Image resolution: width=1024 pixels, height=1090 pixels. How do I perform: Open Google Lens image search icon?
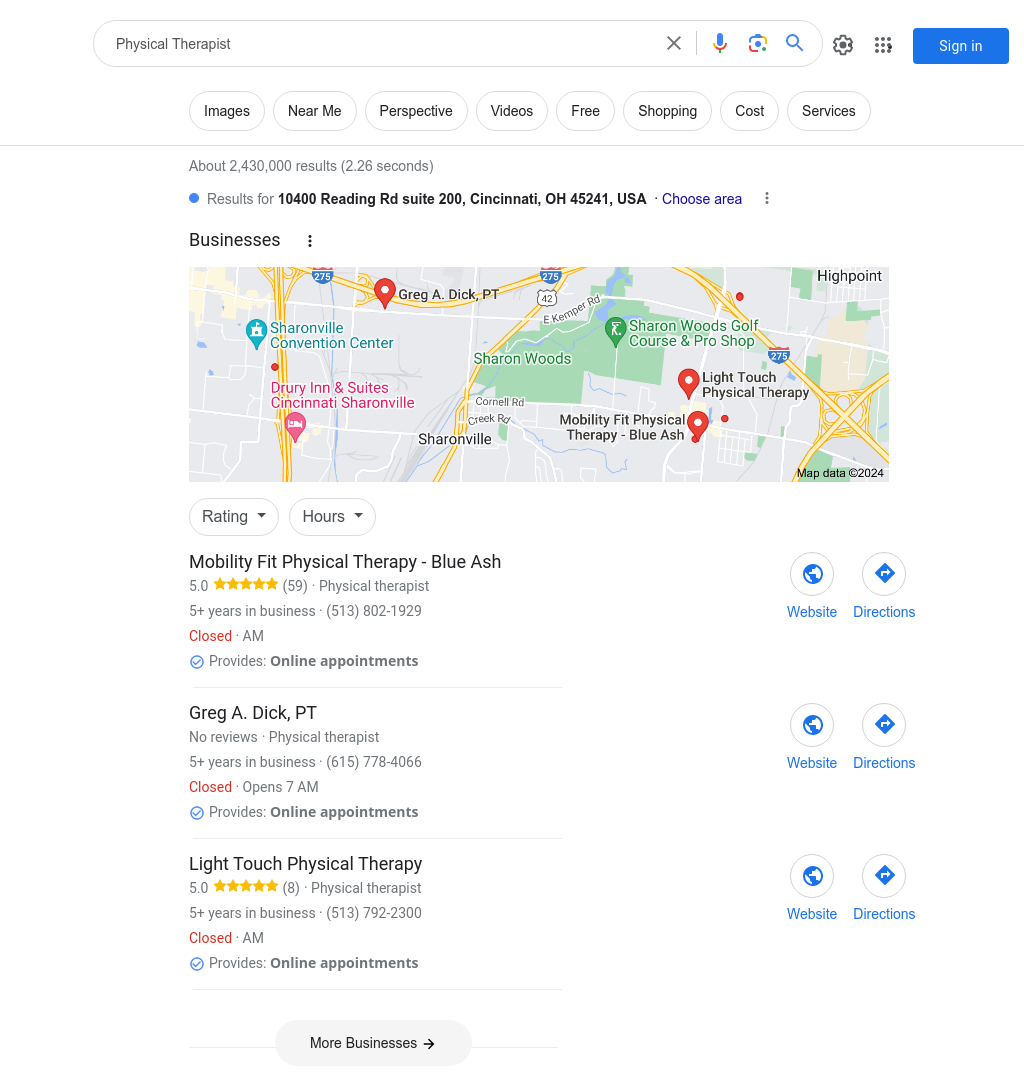(x=757, y=44)
